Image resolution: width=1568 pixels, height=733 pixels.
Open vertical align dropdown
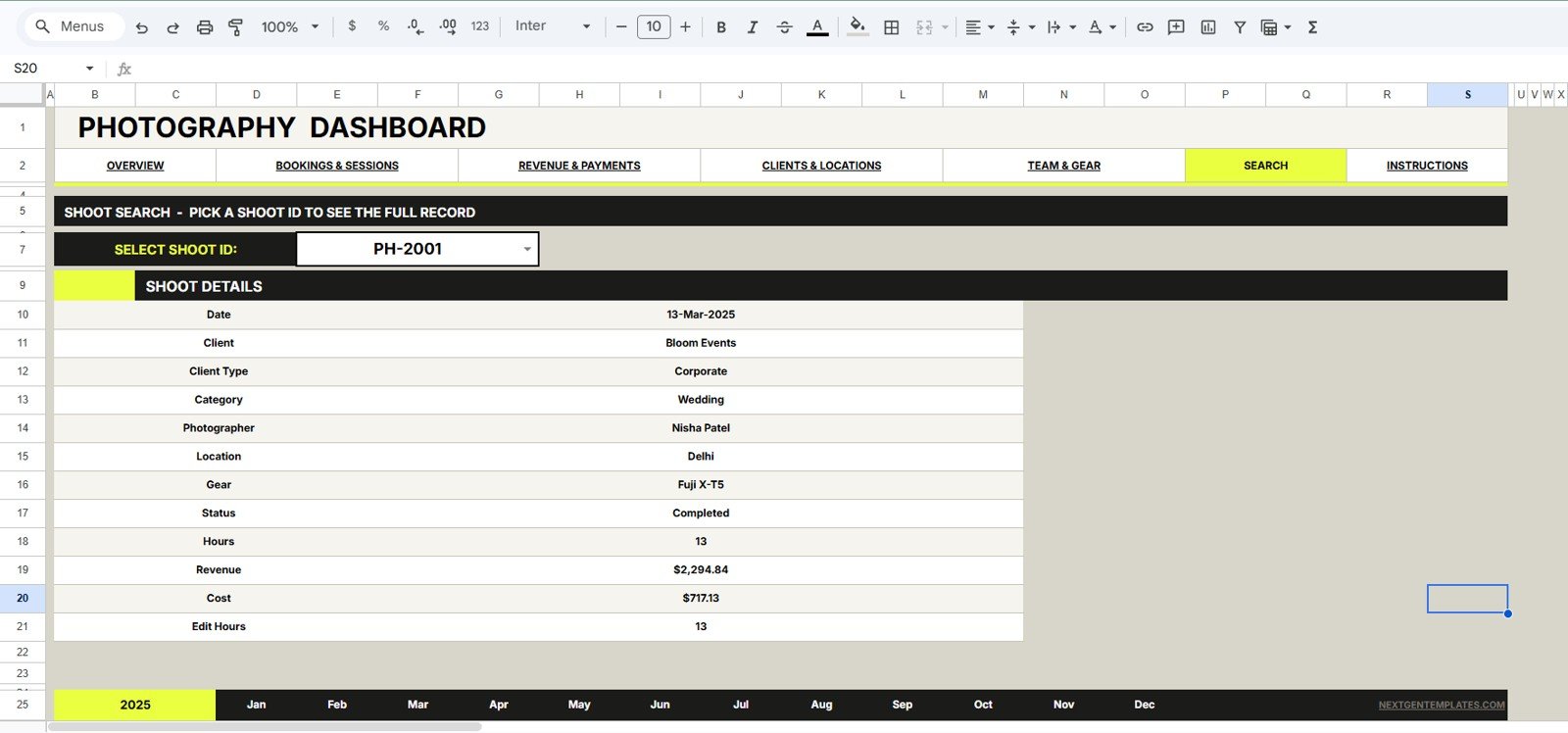pos(1020,27)
